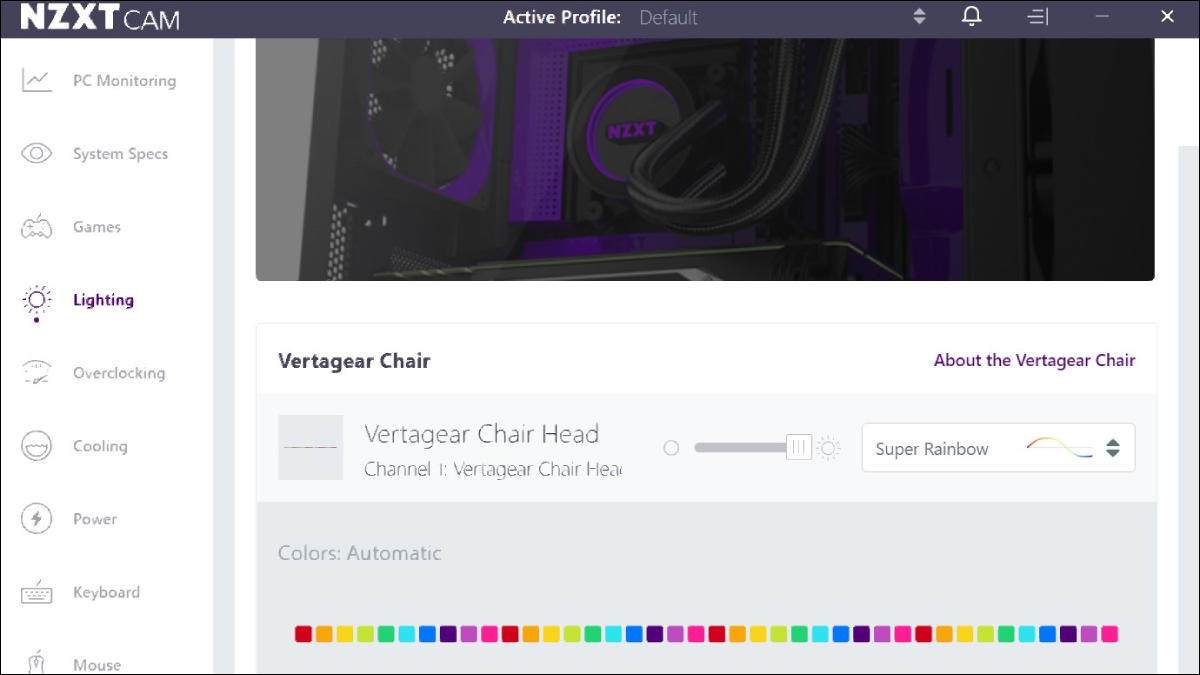The image size is (1200, 675).
Task: Click the brightness slider handle
Action: 799,448
